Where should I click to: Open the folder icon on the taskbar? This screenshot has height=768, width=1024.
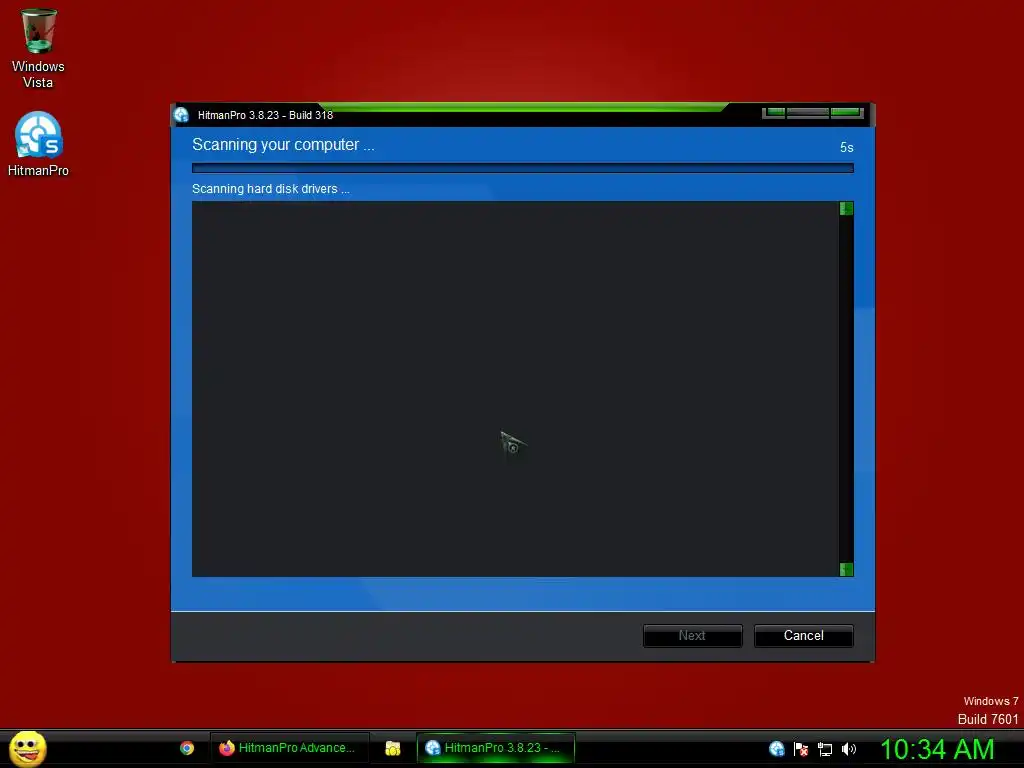(x=392, y=748)
